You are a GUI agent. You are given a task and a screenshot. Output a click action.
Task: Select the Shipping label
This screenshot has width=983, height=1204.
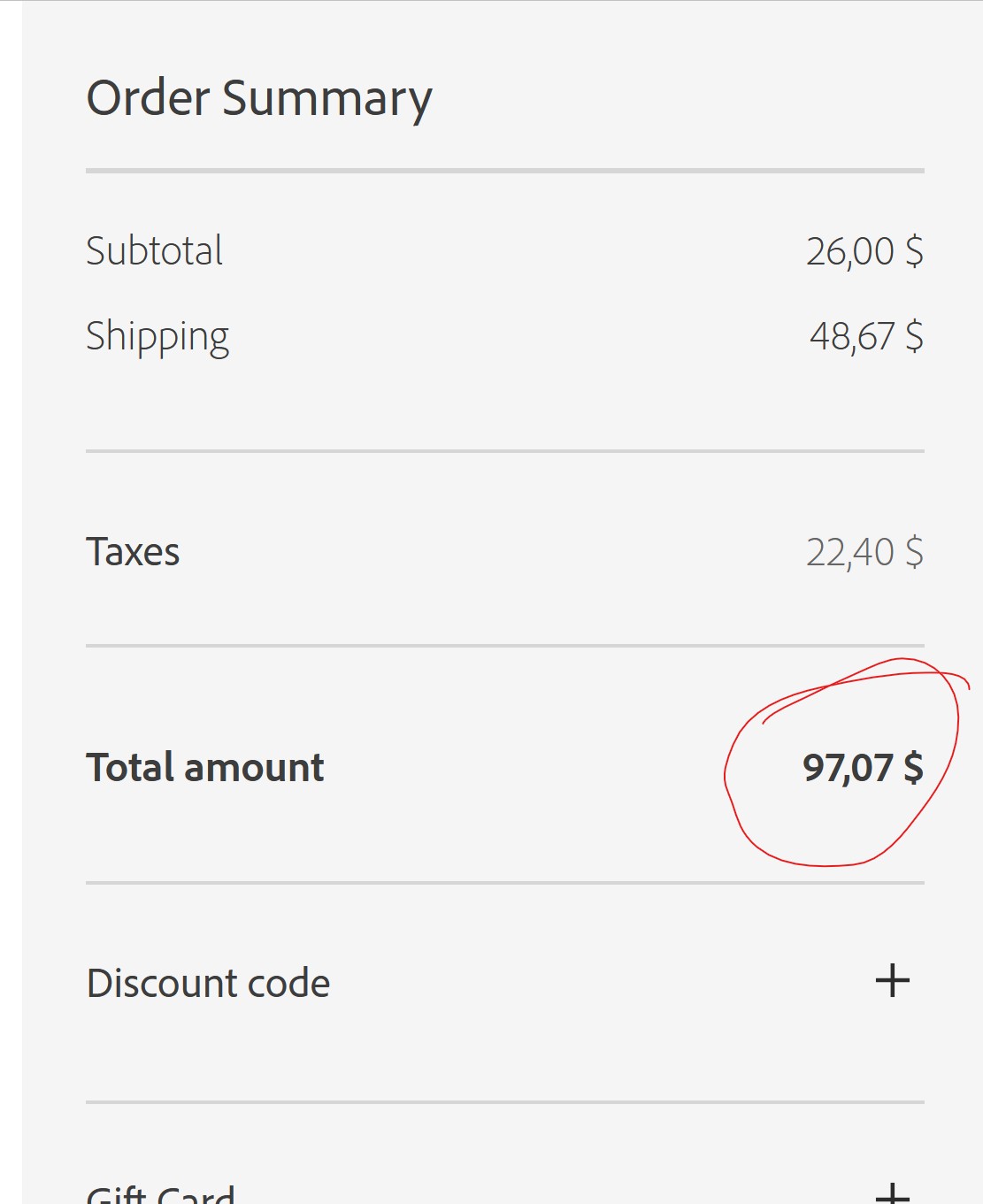click(x=157, y=336)
